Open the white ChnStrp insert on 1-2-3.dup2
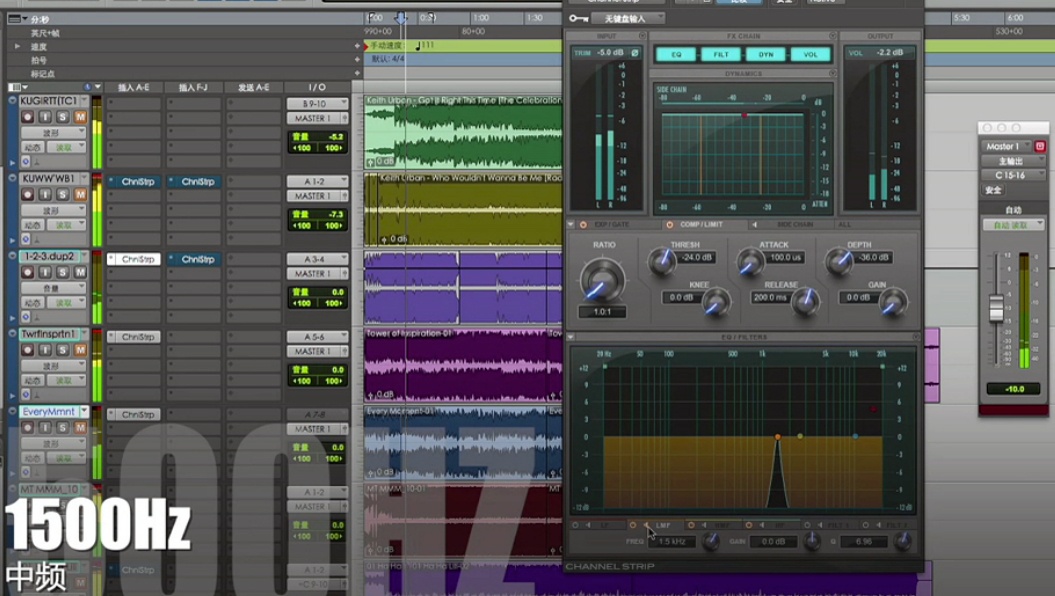Screen dimensions: 1055x596 pyautogui.click(x=134, y=259)
